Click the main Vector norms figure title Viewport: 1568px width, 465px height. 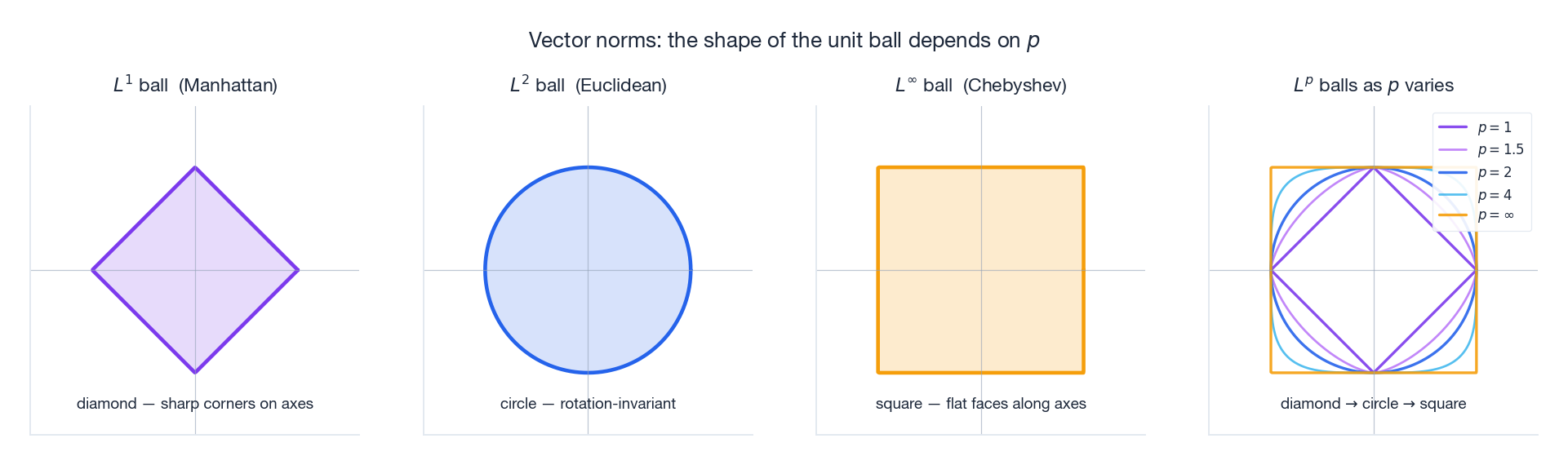784,40
